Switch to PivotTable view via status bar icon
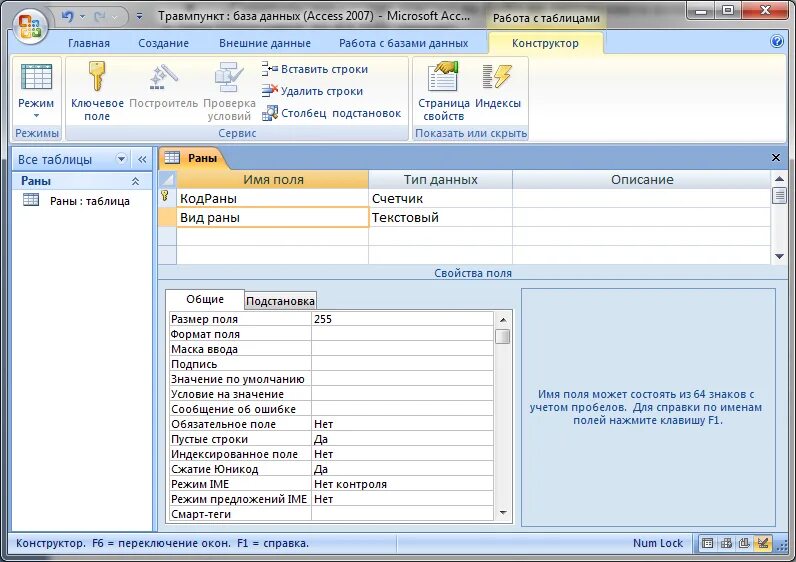 (x=726, y=543)
